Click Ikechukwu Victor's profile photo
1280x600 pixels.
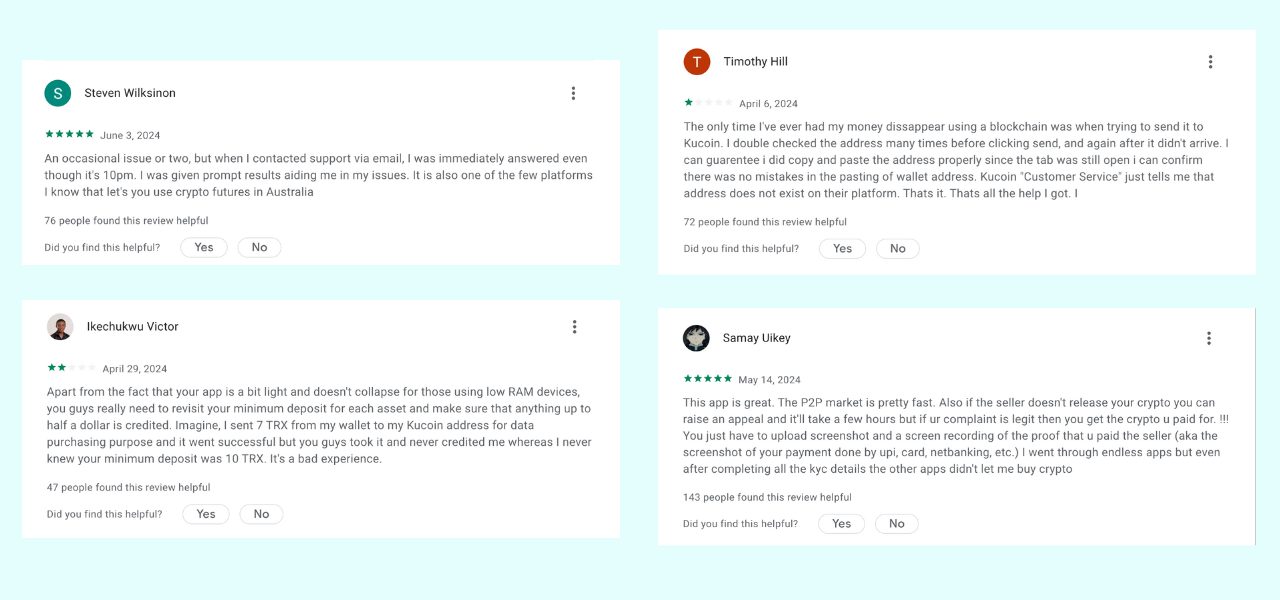coord(60,327)
